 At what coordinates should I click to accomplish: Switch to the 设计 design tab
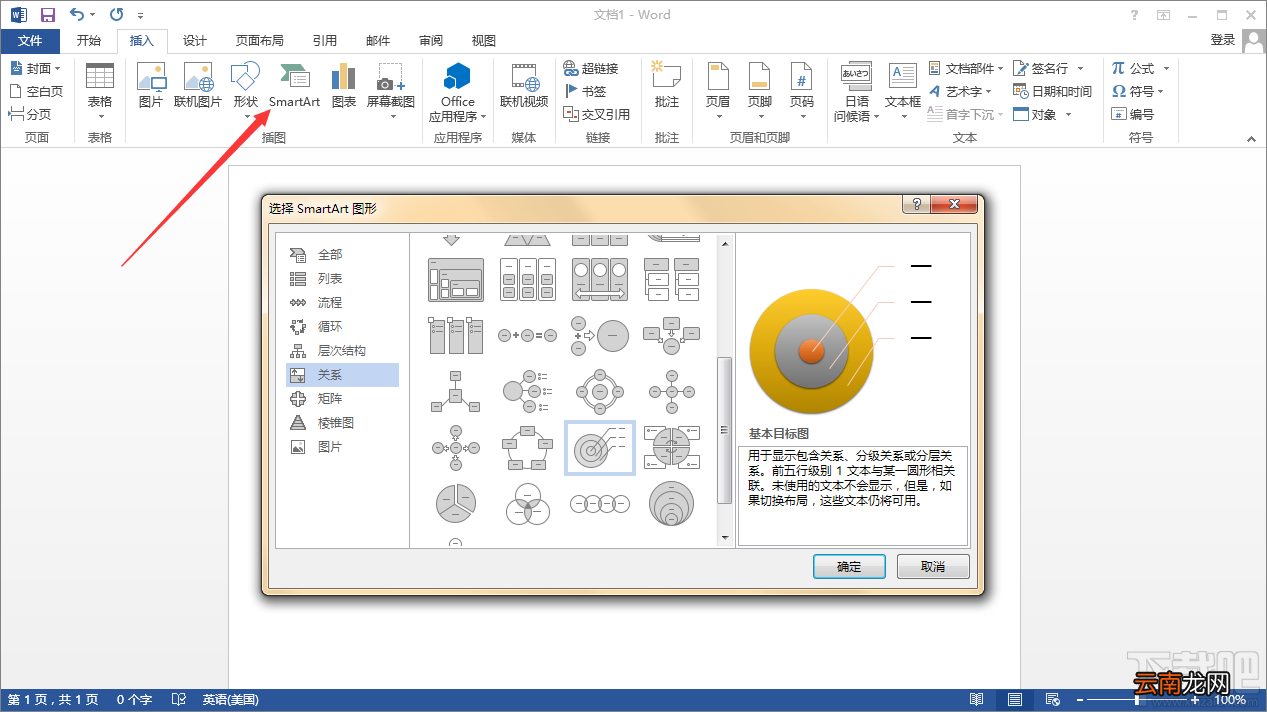coord(195,41)
